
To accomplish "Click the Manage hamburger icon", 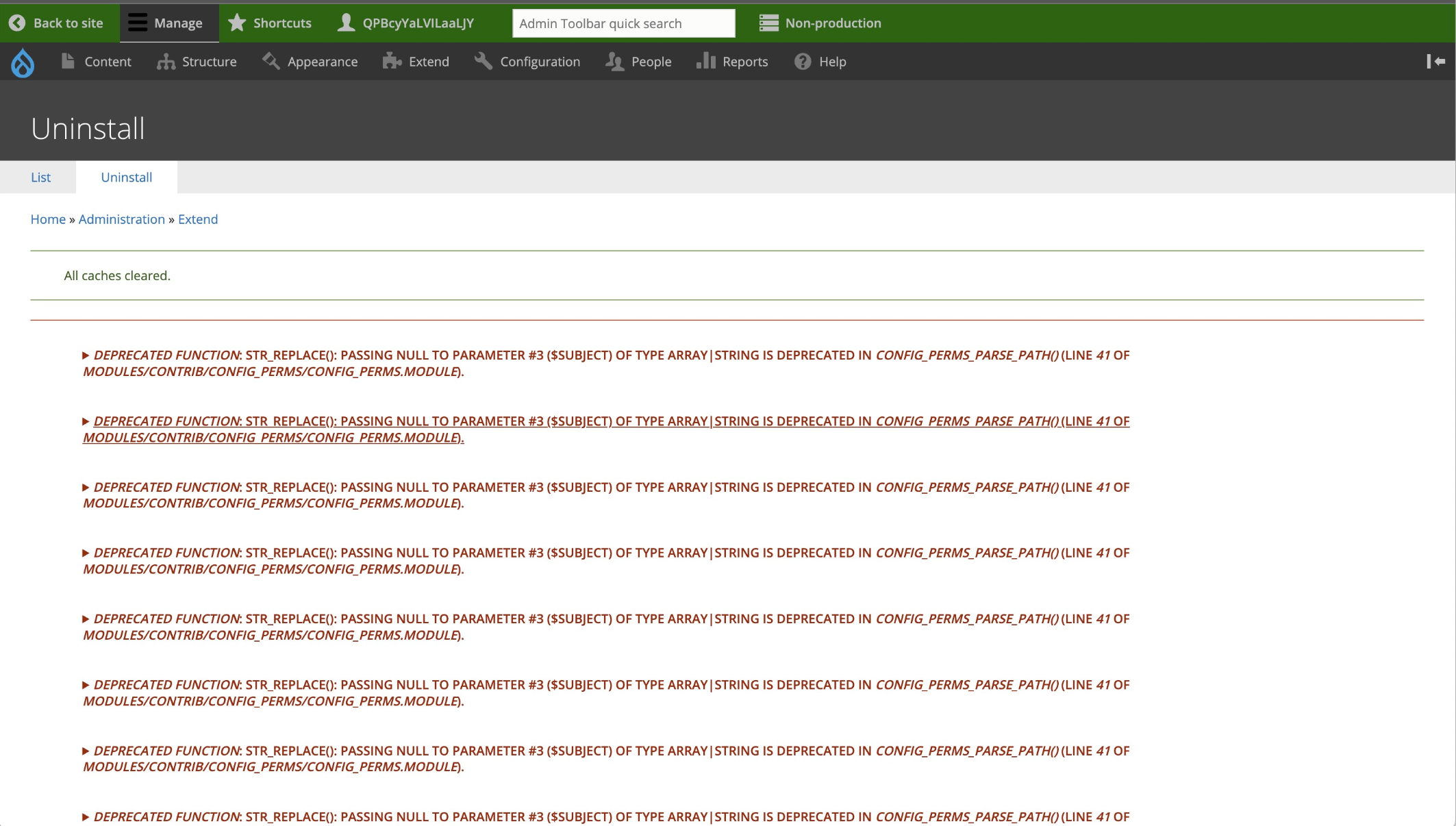I will click(138, 23).
